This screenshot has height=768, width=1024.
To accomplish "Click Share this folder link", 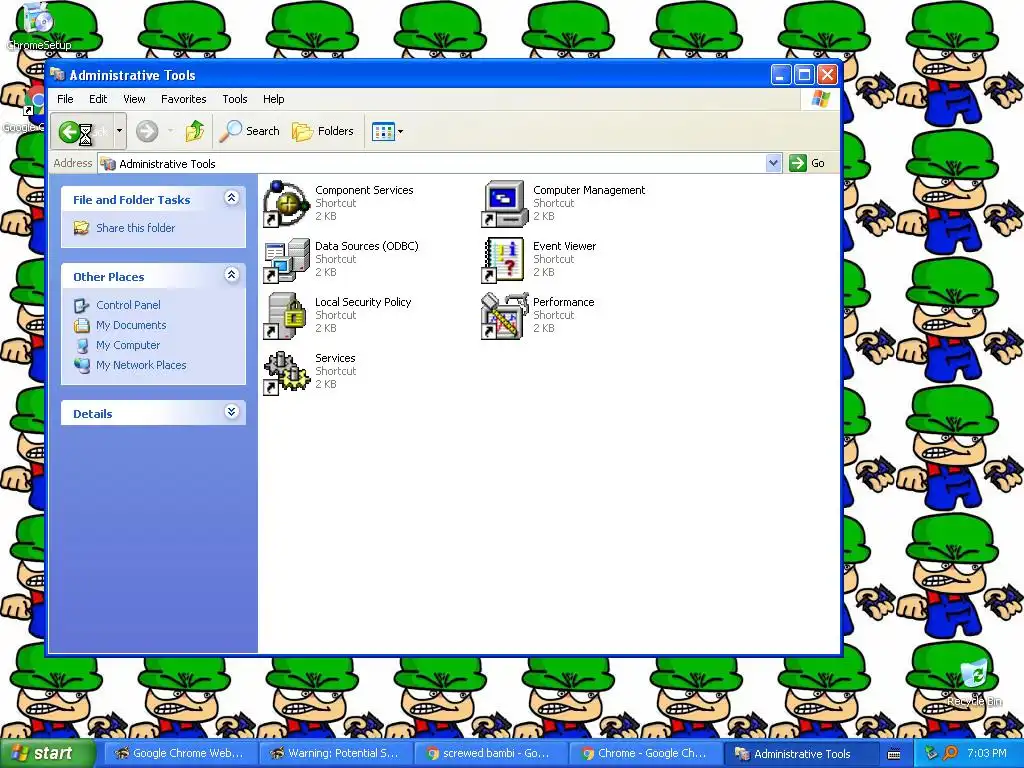I will (136, 228).
